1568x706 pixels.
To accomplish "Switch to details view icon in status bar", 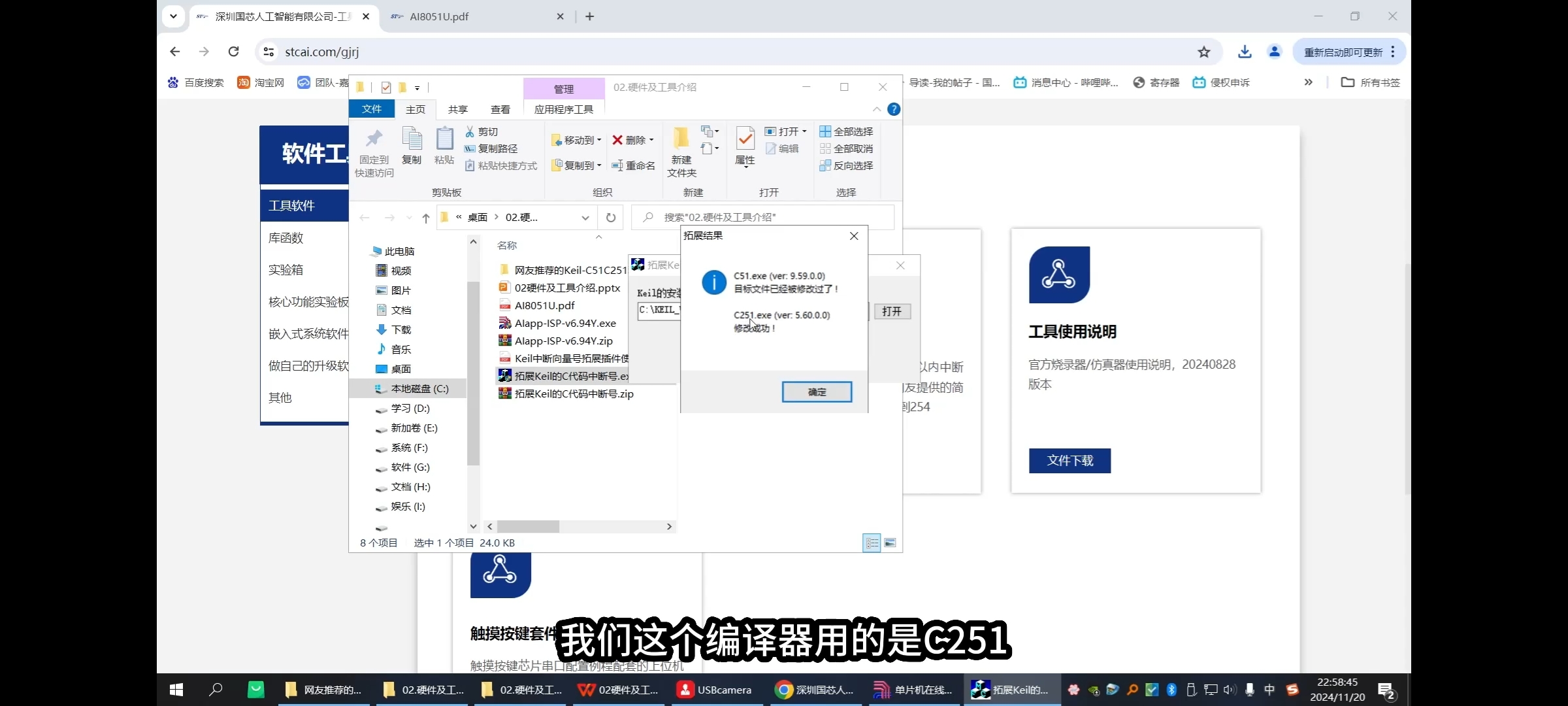I will (x=872, y=543).
